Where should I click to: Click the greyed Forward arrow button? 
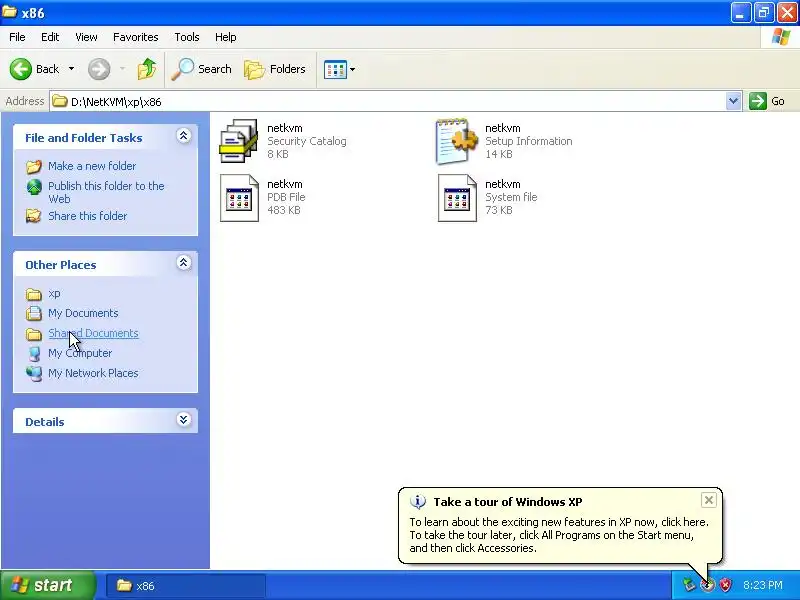(x=99, y=69)
